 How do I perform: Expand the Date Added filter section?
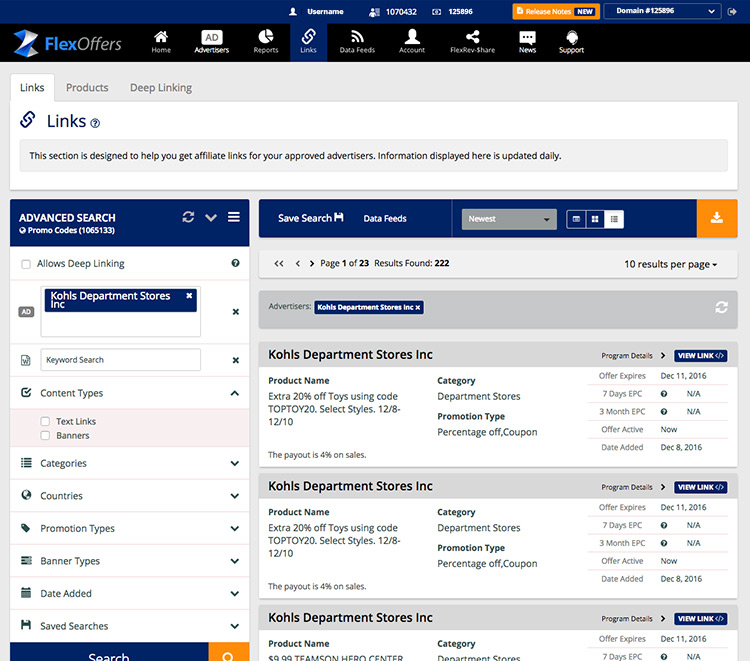pos(234,593)
